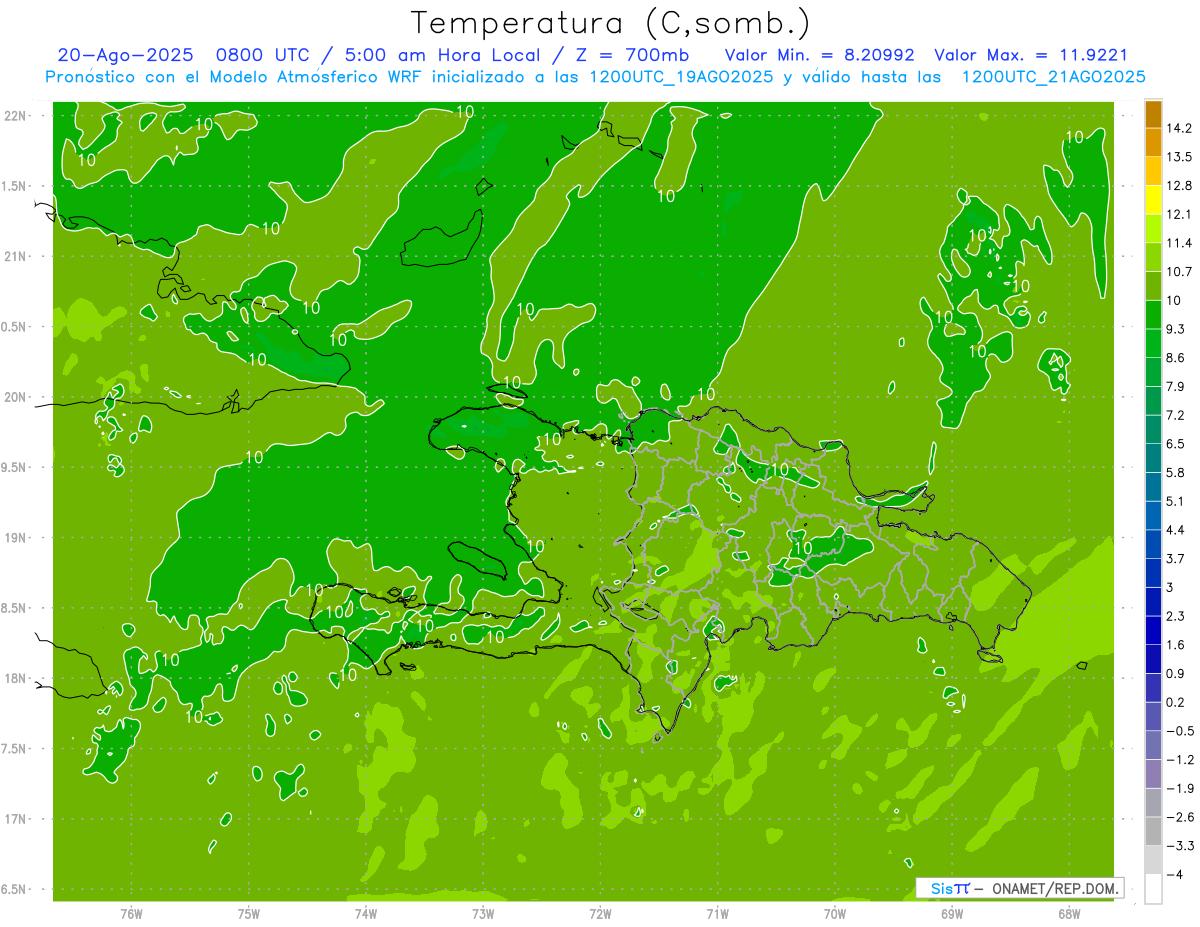
Task: Pick the yellow swatch between 12.8 and 12.1
Action: point(1153,200)
